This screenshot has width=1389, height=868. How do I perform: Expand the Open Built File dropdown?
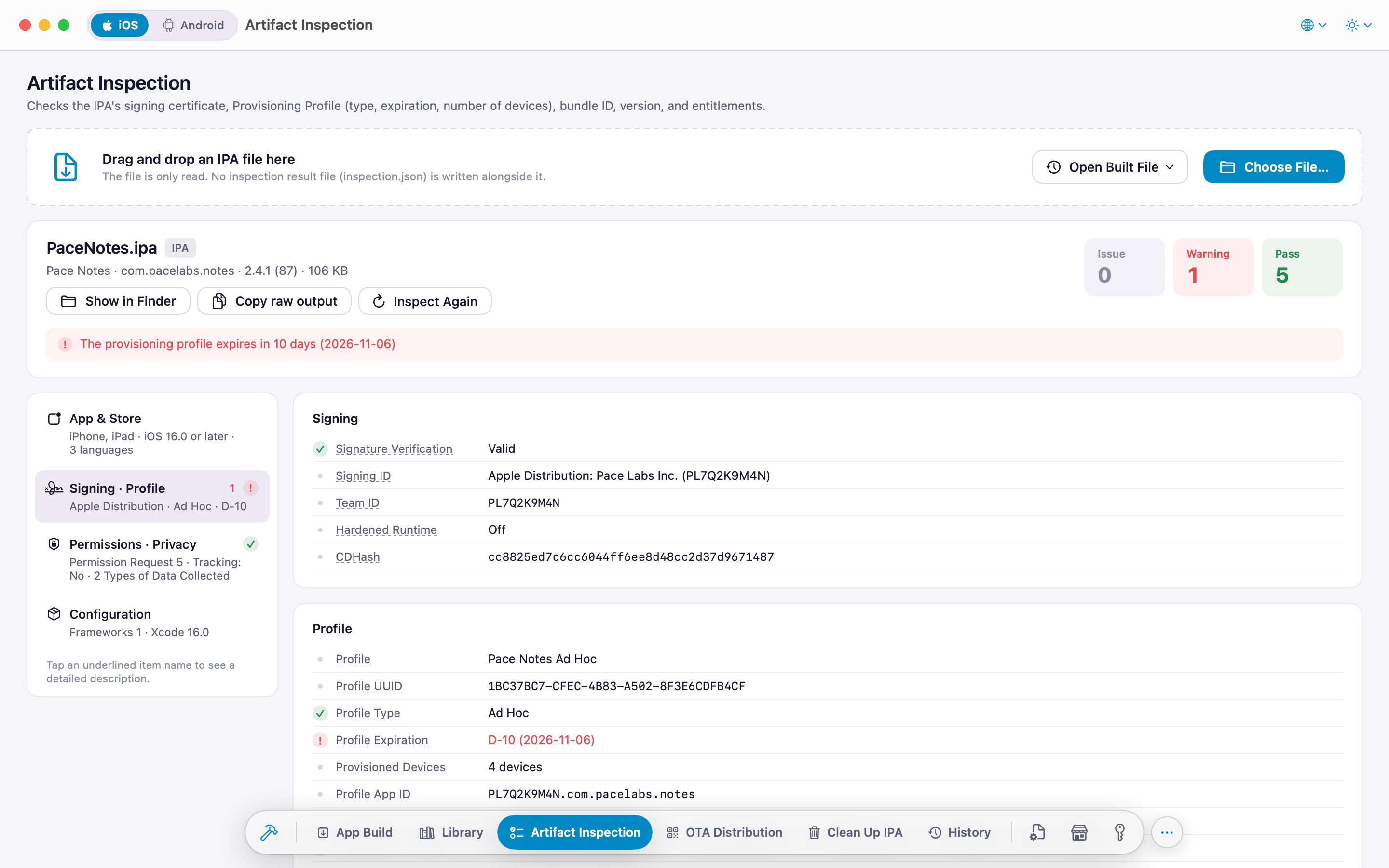pyautogui.click(x=1109, y=167)
